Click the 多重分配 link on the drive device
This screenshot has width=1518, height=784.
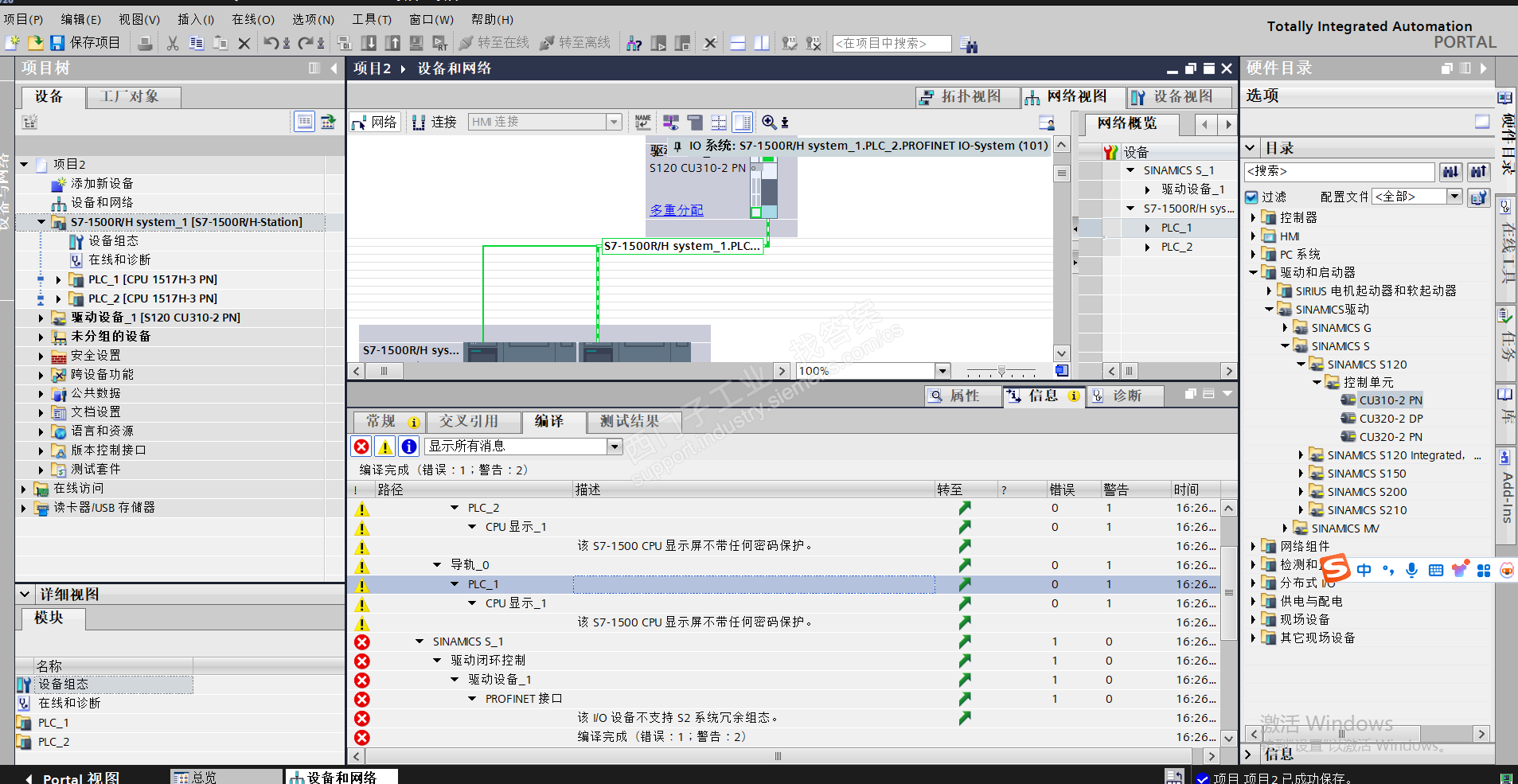(677, 210)
